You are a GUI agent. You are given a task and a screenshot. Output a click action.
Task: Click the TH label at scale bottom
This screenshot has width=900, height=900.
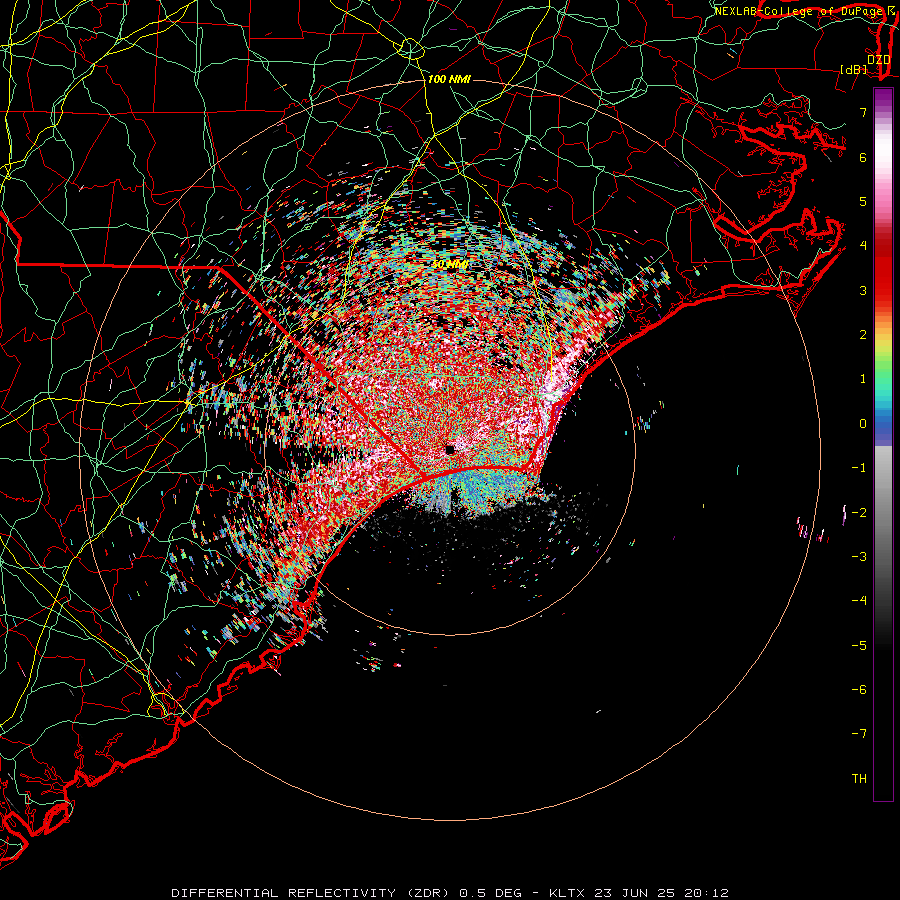click(x=859, y=779)
